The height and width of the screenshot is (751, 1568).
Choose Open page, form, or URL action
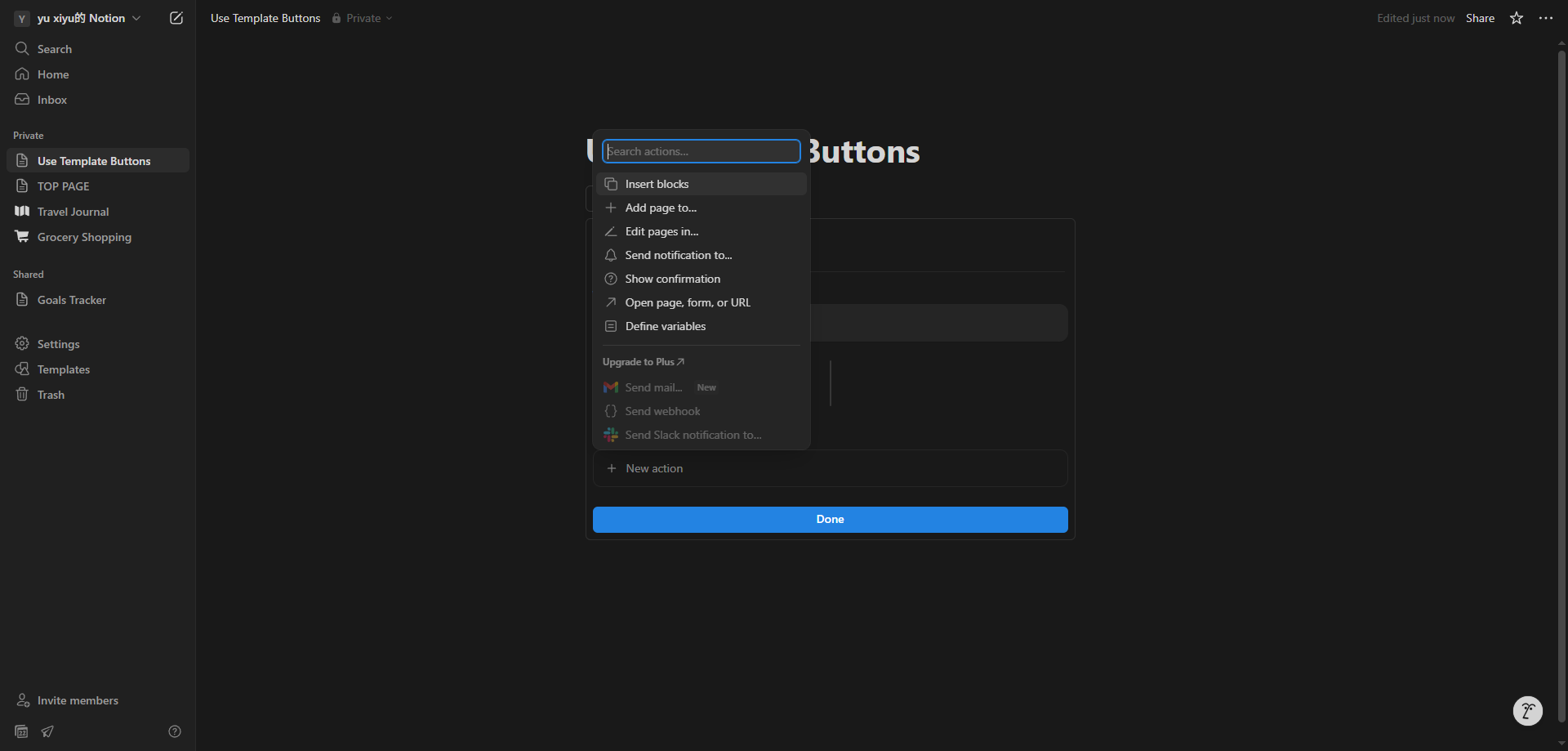click(x=702, y=302)
